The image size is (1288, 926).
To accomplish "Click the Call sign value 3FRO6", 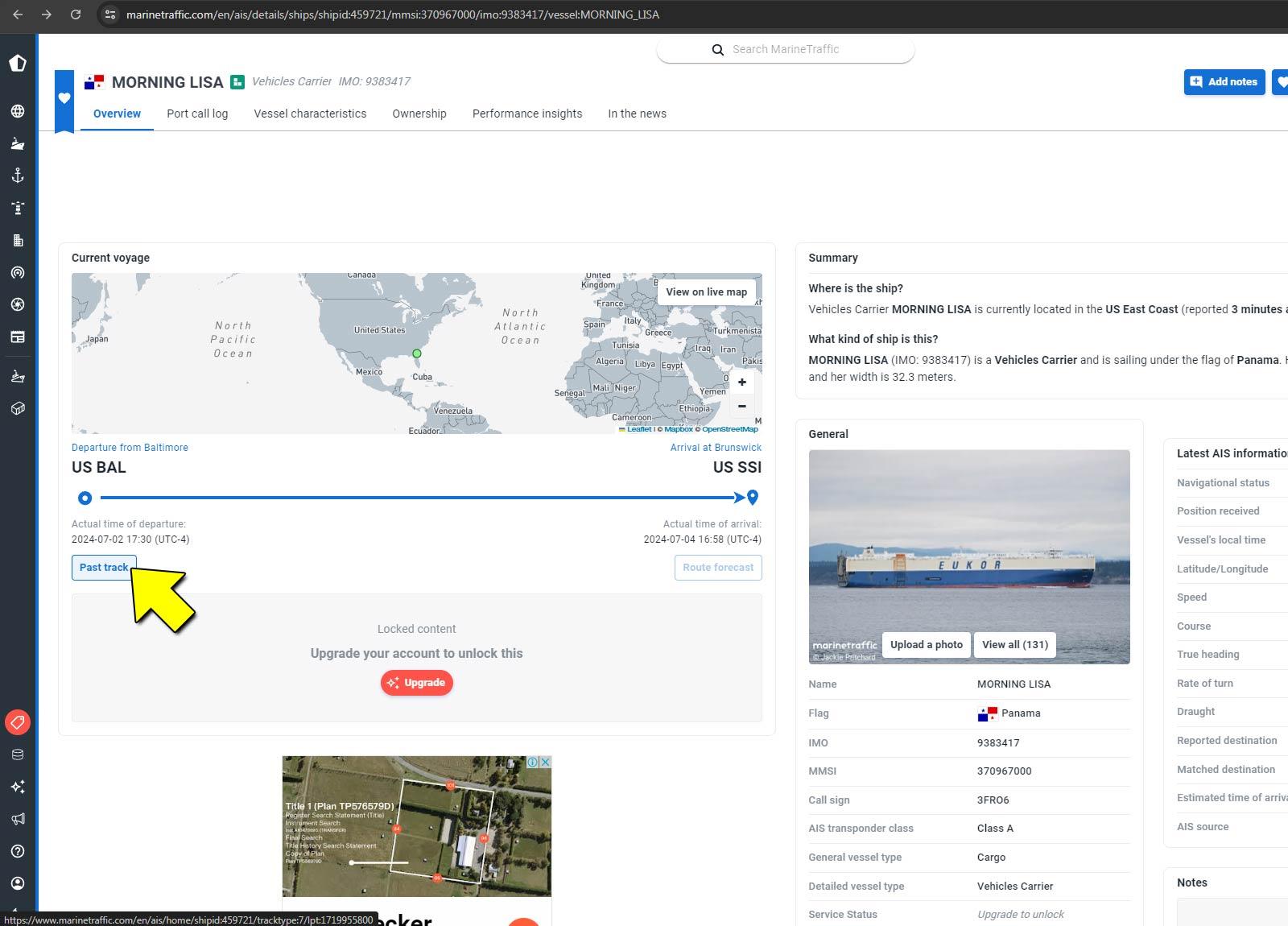I will click(993, 800).
